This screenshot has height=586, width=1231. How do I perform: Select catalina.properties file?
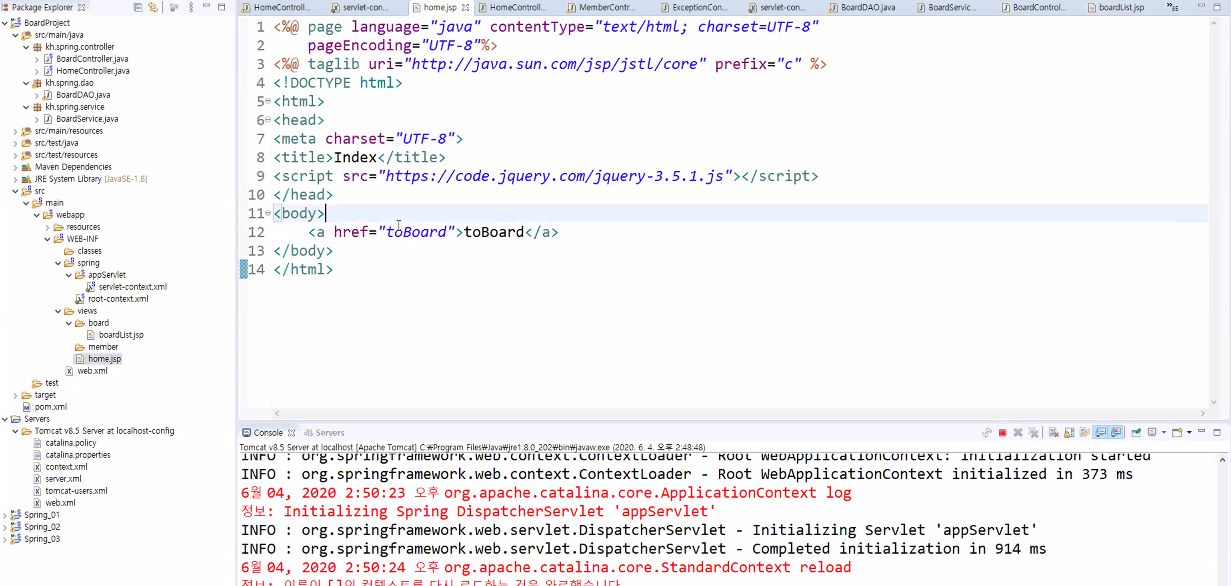pos(78,455)
